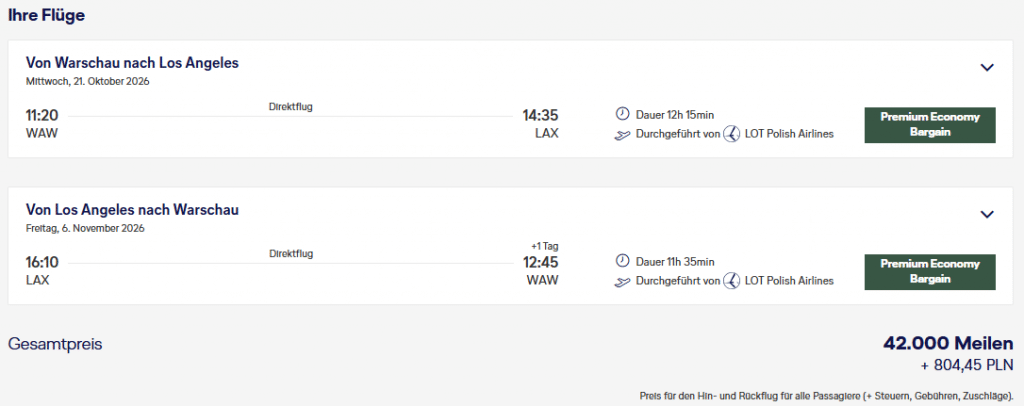1024x406 pixels.
Task: Click the airplane icon on the outbound flight
Action: pyautogui.click(x=623, y=135)
